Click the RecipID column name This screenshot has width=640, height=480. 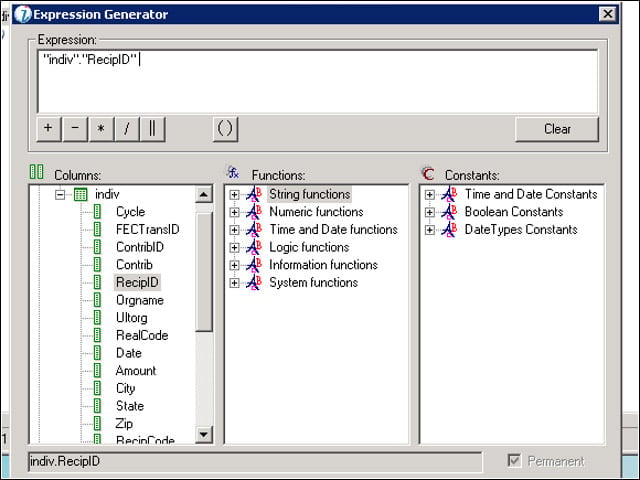tap(137, 282)
